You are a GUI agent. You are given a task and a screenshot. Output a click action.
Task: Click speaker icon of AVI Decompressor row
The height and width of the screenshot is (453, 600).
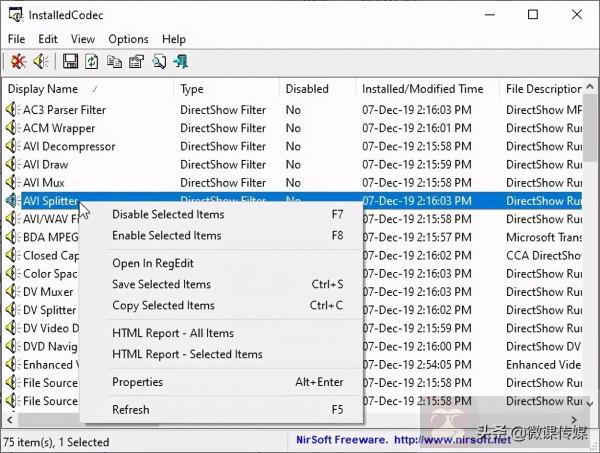coord(13,146)
